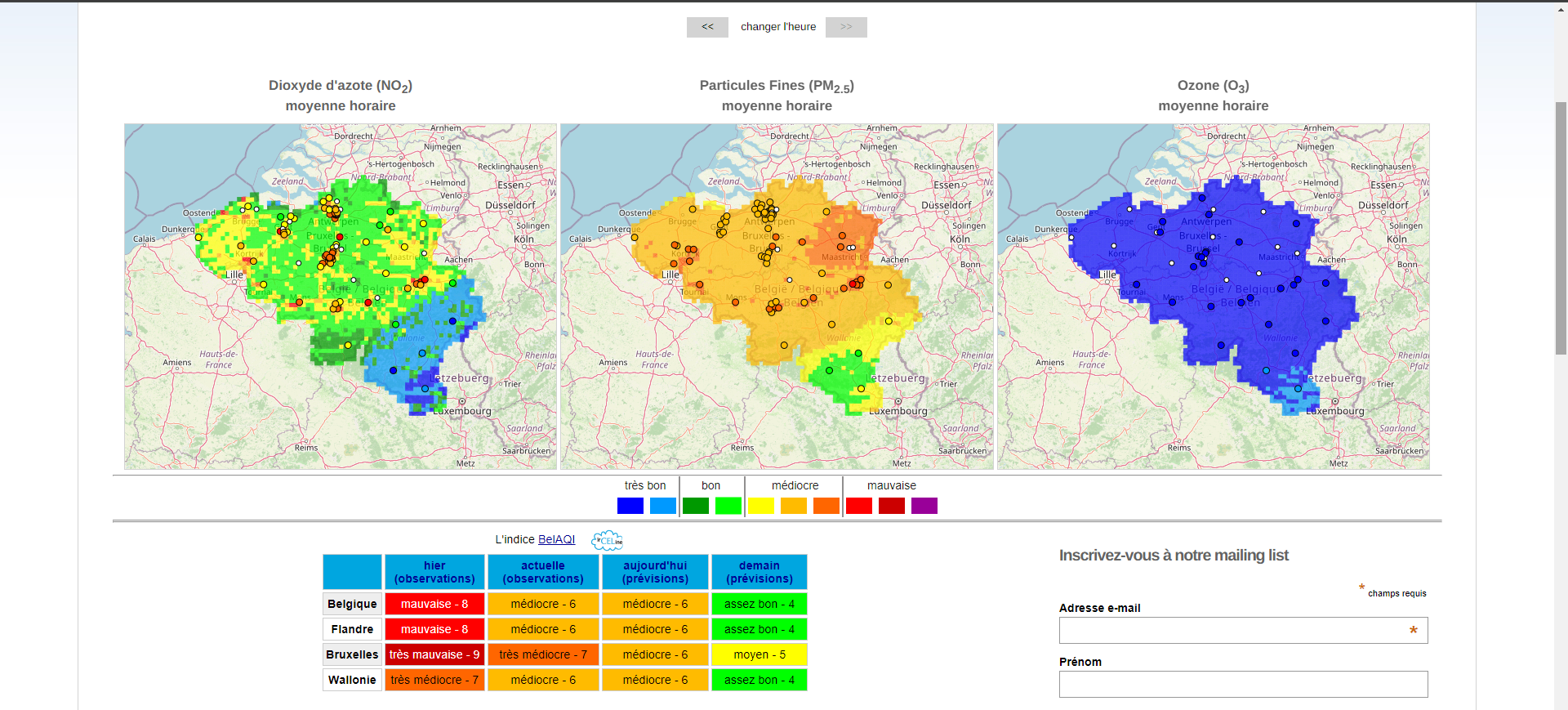Screen dimensions: 1568x710
Task: Click the dark green 'bon' legend swatch
Action: (x=696, y=506)
